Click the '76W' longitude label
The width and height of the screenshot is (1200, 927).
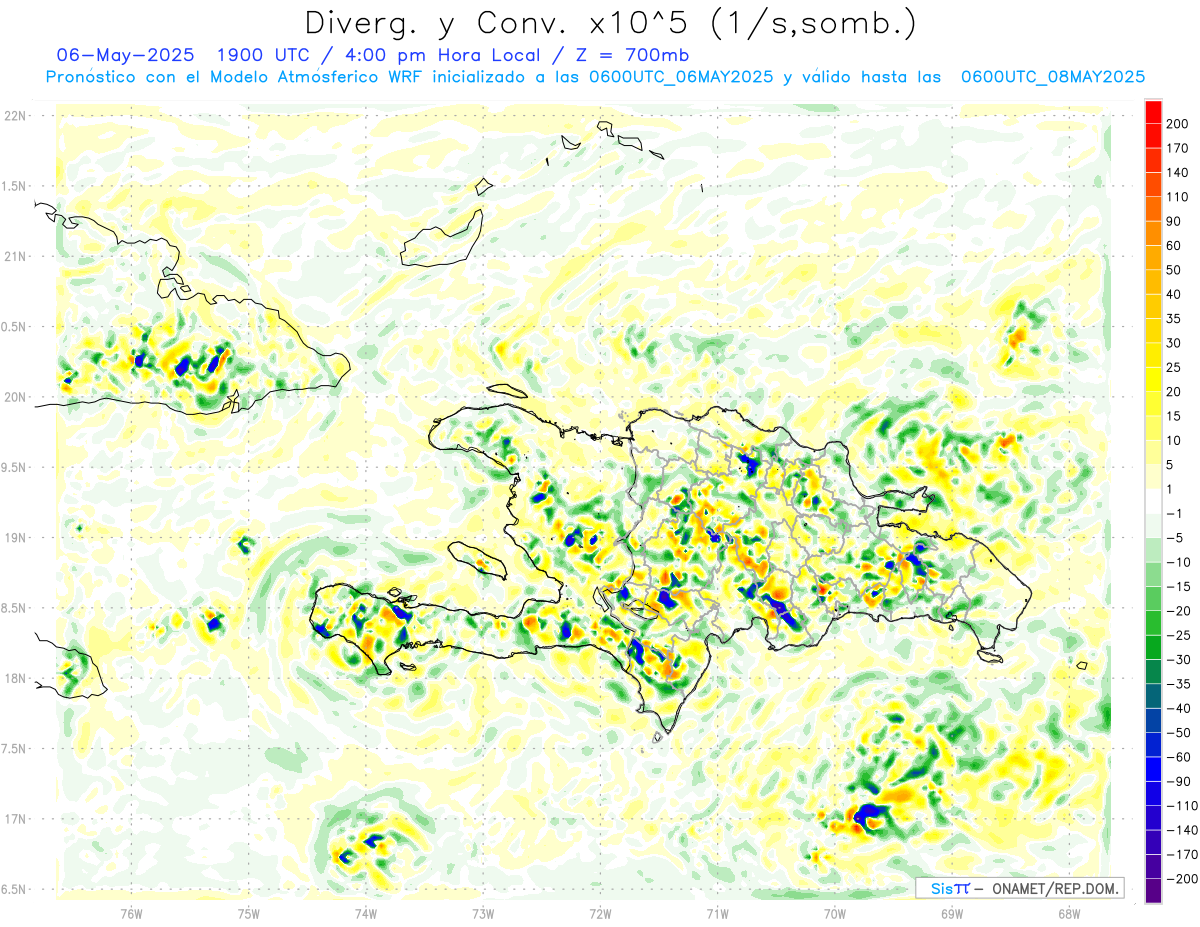coord(131,912)
